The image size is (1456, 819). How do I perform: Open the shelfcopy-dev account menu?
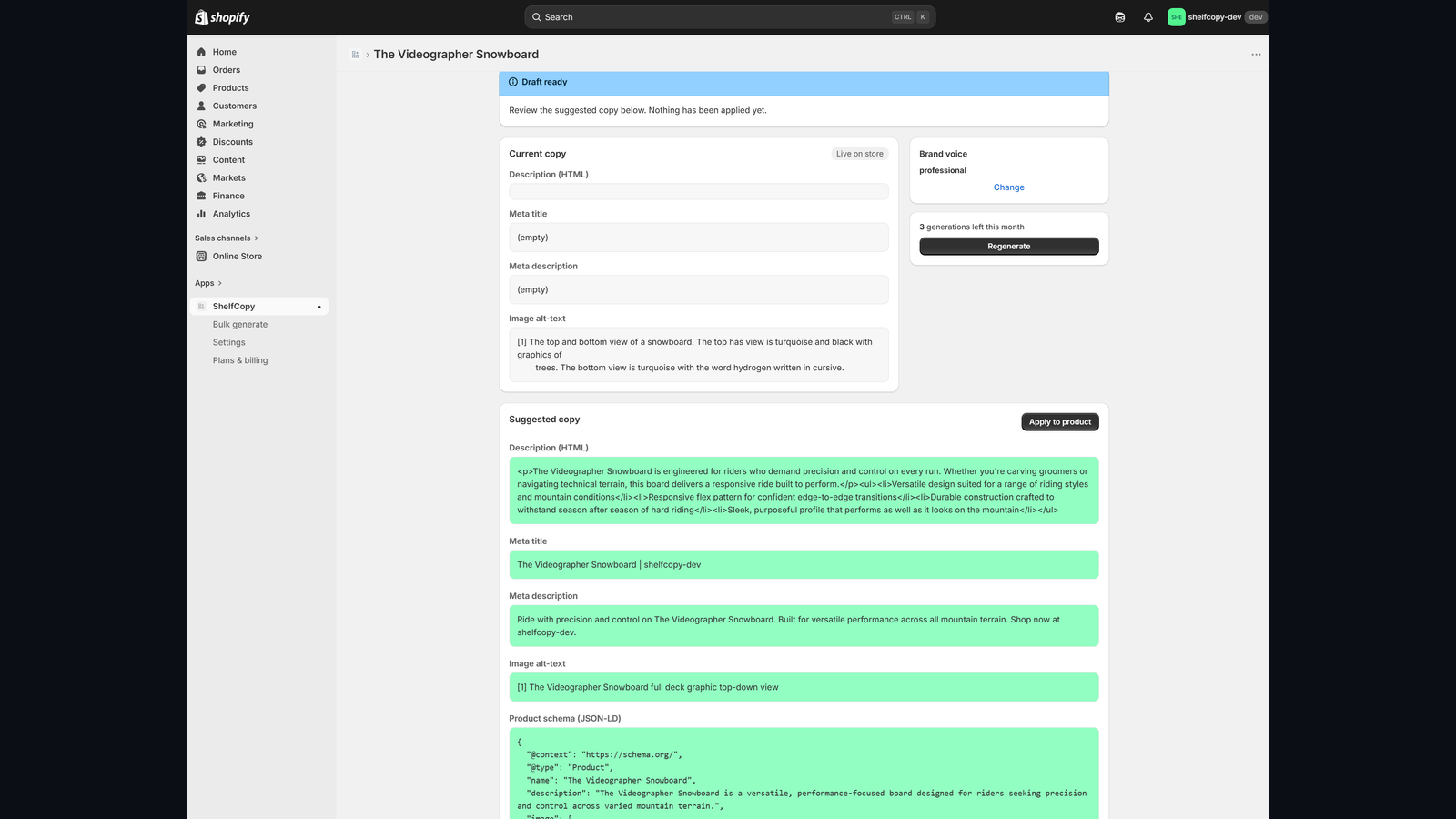click(1217, 17)
